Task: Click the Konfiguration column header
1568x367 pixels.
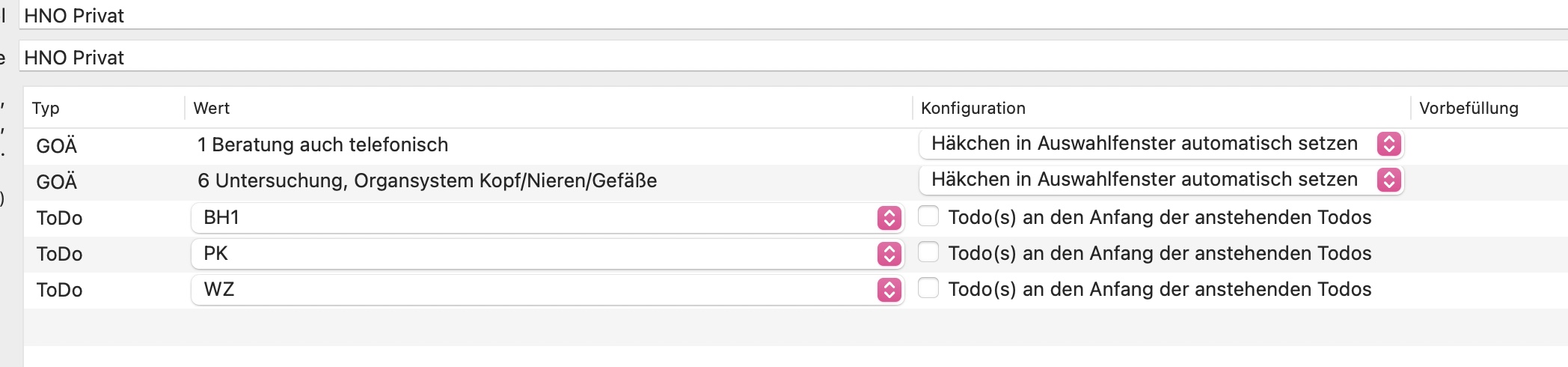Action: coord(973,108)
